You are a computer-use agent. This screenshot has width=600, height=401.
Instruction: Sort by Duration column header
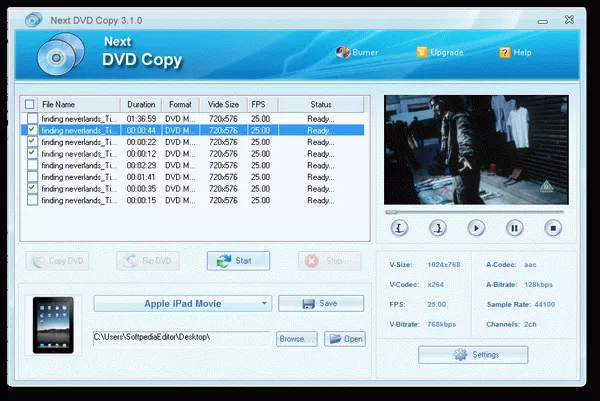coord(141,104)
